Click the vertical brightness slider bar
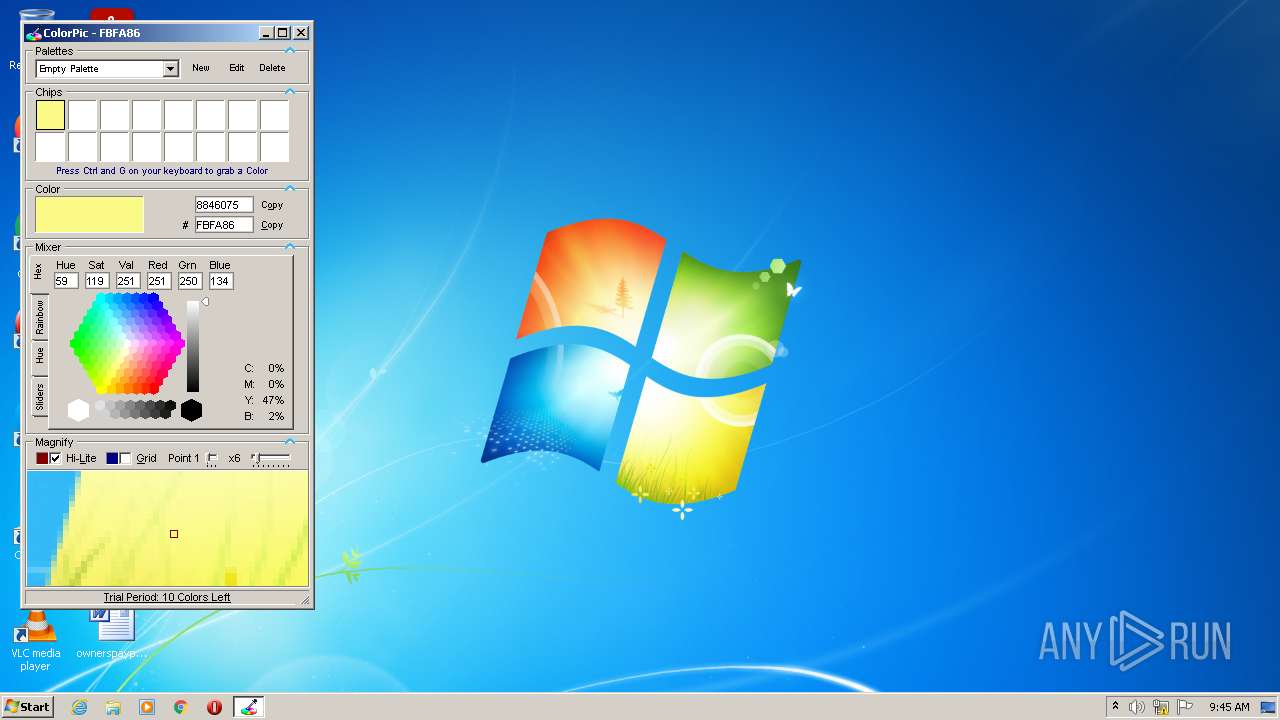This screenshot has width=1280, height=720. pyautogui.click(x=193, y=346)
